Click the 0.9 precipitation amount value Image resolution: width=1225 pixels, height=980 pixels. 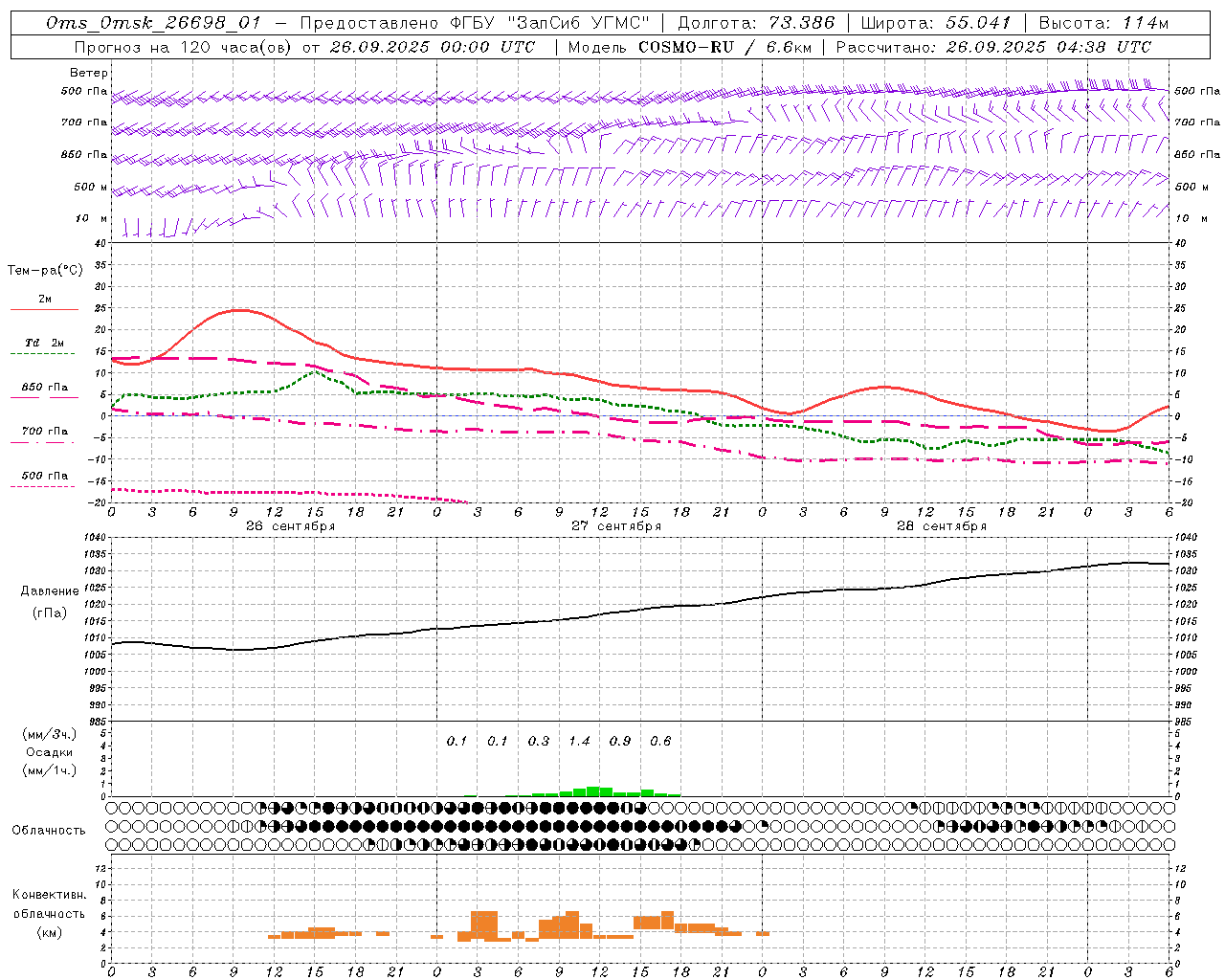click(x=620, y=741)
